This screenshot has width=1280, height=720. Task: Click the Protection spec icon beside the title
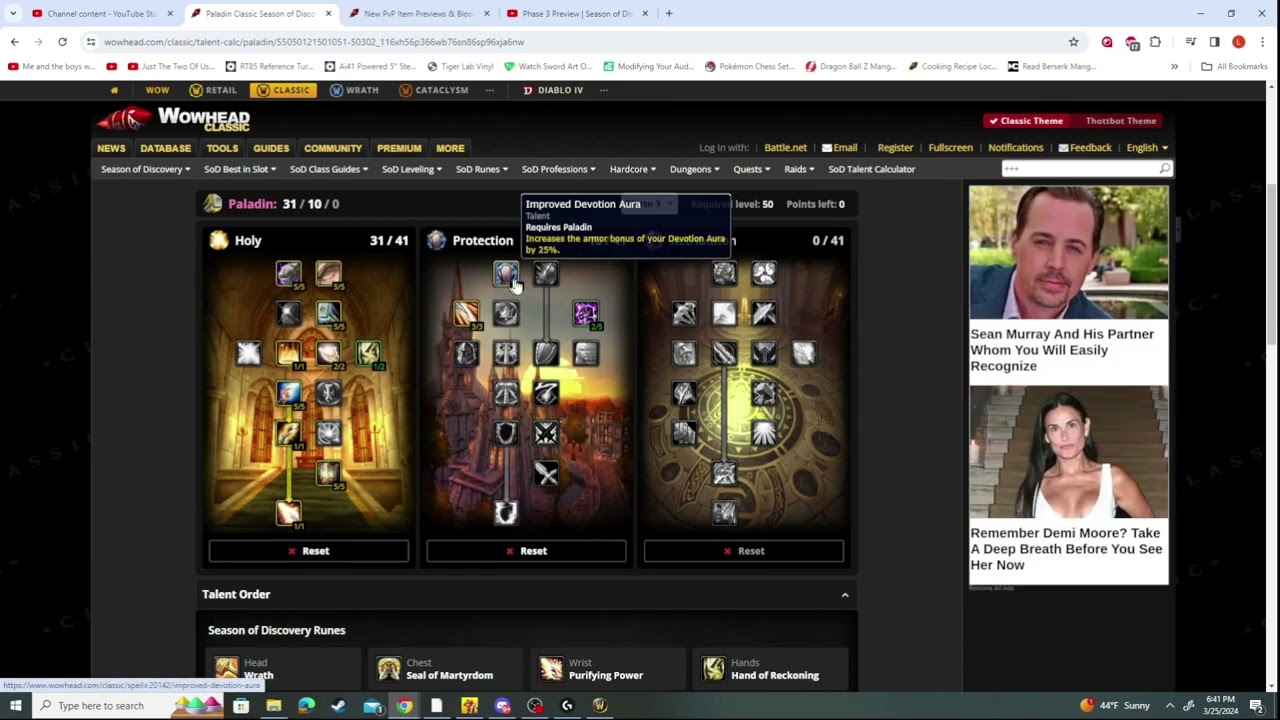tap(436, 240)
